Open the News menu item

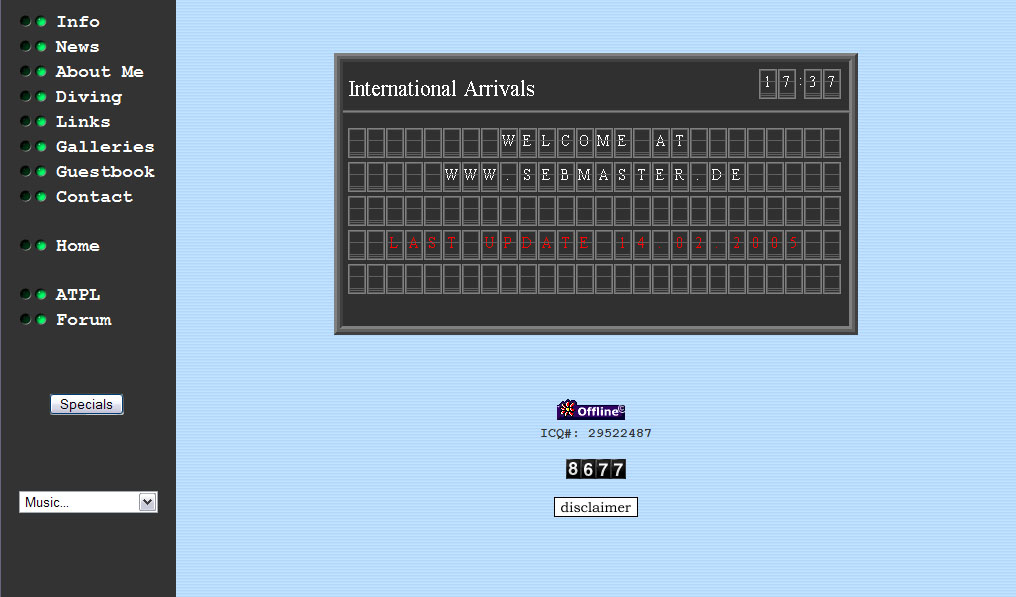(x=77, y=47)
